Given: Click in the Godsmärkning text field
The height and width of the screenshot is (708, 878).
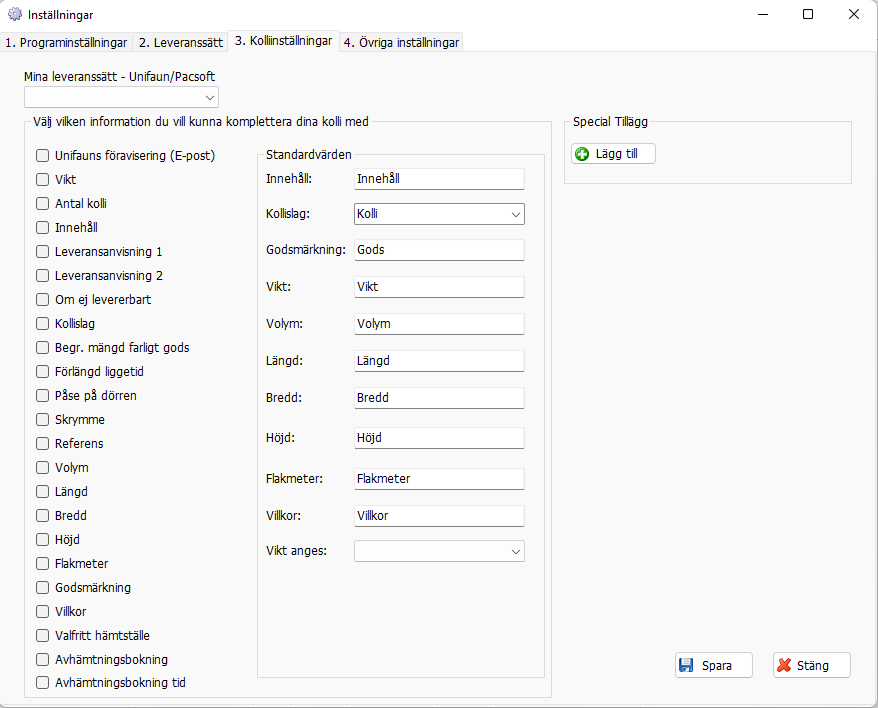Looking at the screenshot, I should [439, 250].
